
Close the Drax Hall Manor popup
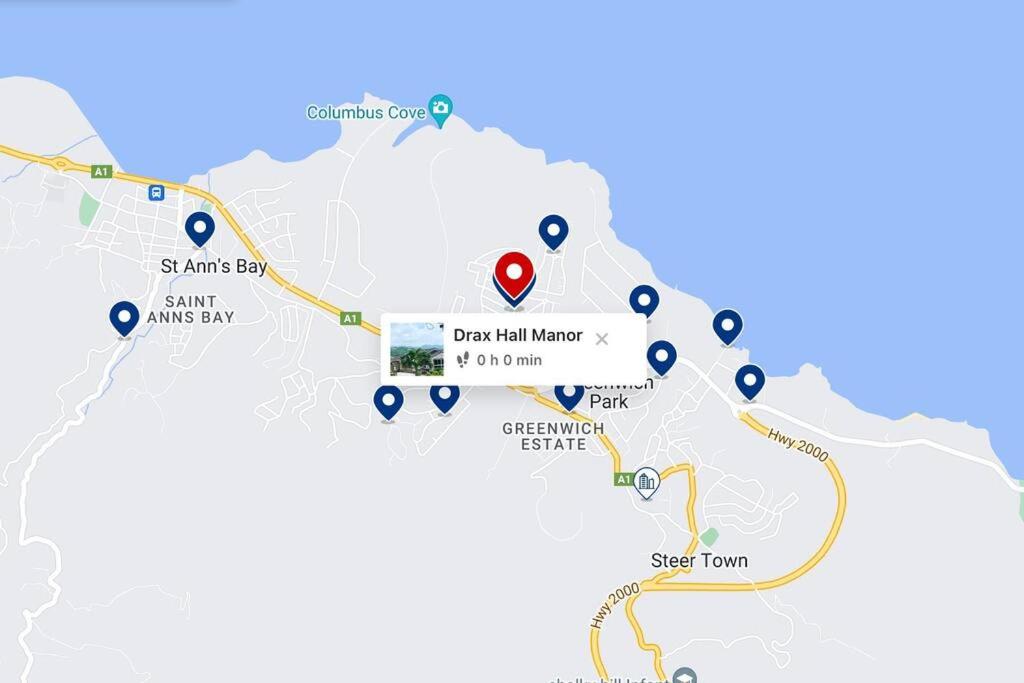tap(601, 339)
